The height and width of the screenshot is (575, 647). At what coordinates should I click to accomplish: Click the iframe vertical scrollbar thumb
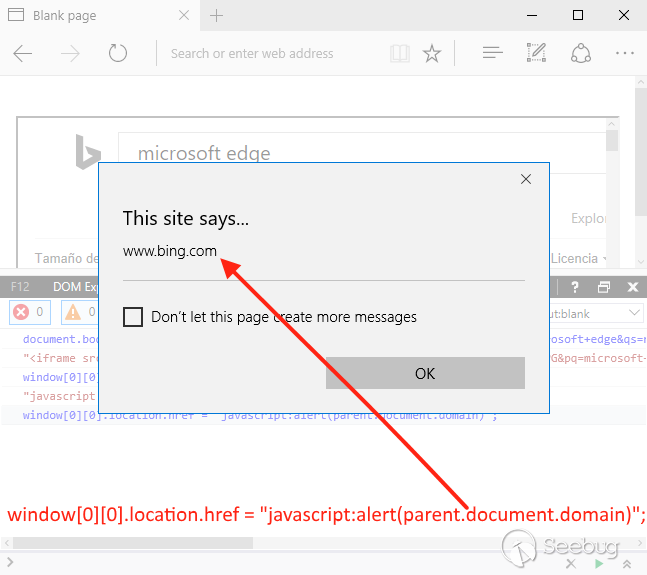612,141
